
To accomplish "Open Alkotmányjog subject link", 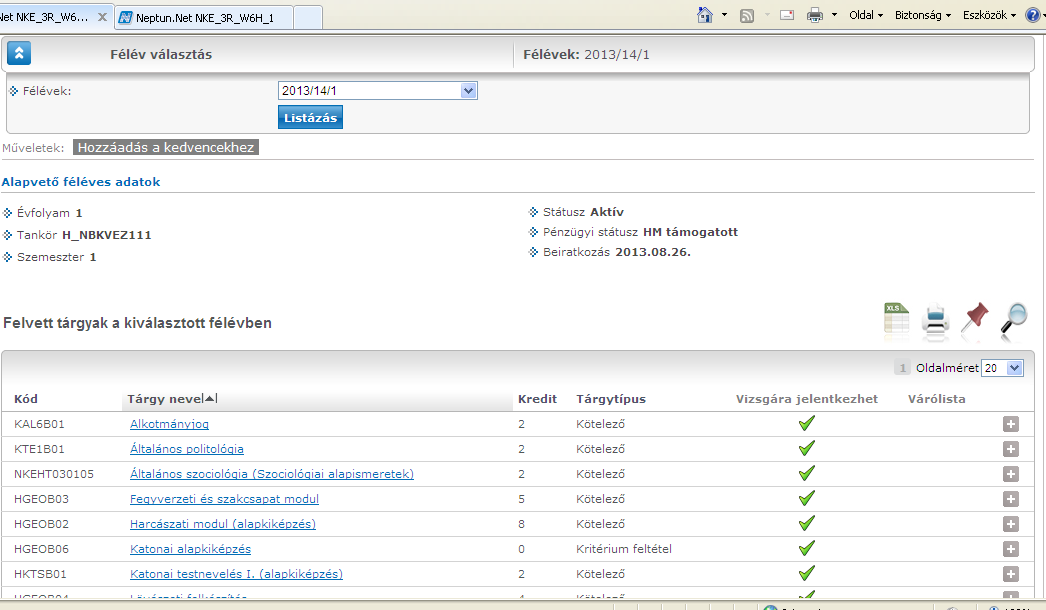I will 169,424.
